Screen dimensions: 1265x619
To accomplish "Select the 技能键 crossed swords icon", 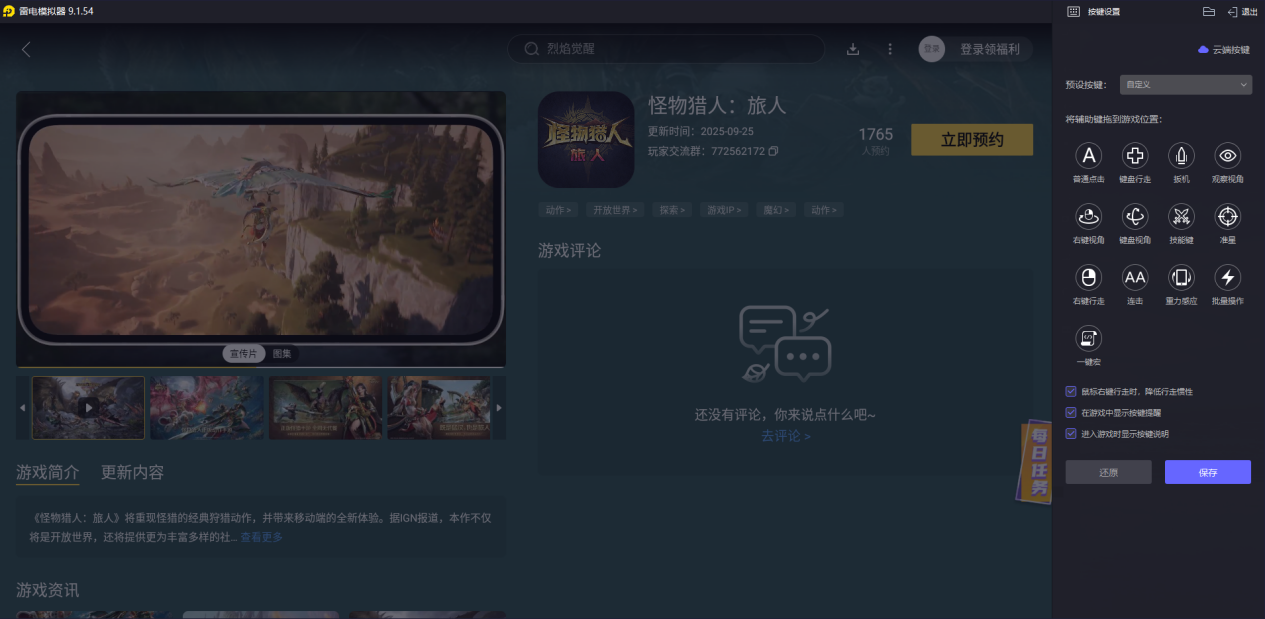I will pos(1181,216).
